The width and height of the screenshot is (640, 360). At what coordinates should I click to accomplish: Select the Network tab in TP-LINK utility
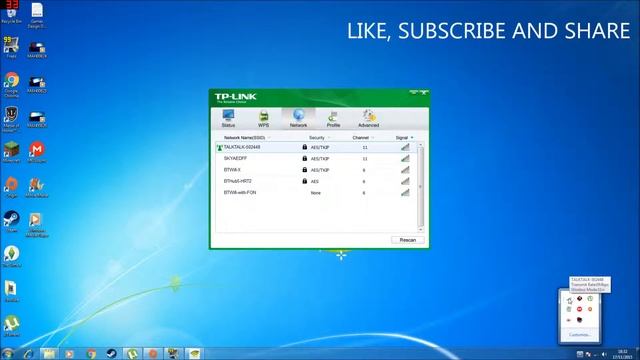[298, 119]
